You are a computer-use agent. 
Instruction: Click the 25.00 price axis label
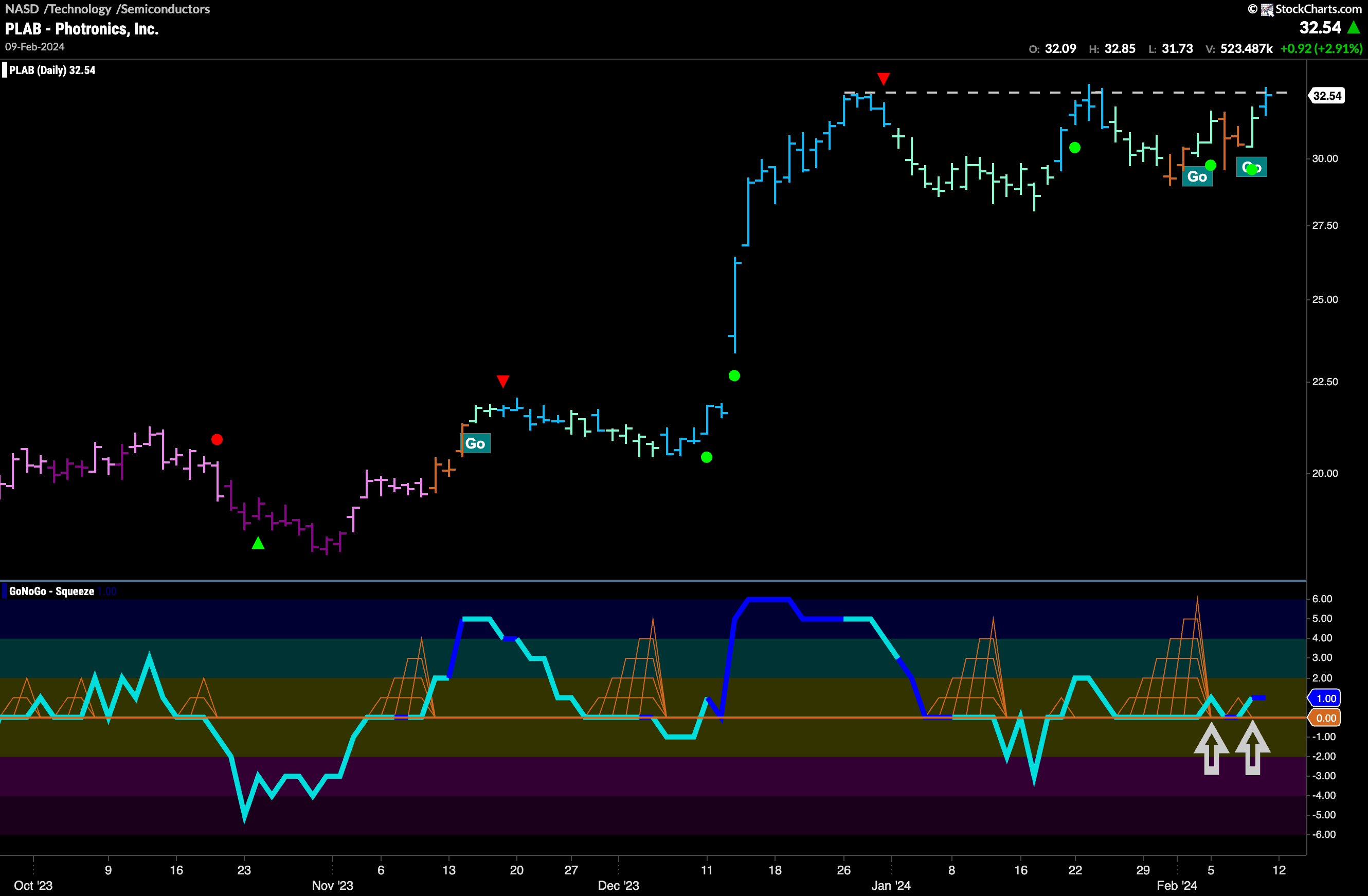pyautogui.click(x=1325, y=299)
